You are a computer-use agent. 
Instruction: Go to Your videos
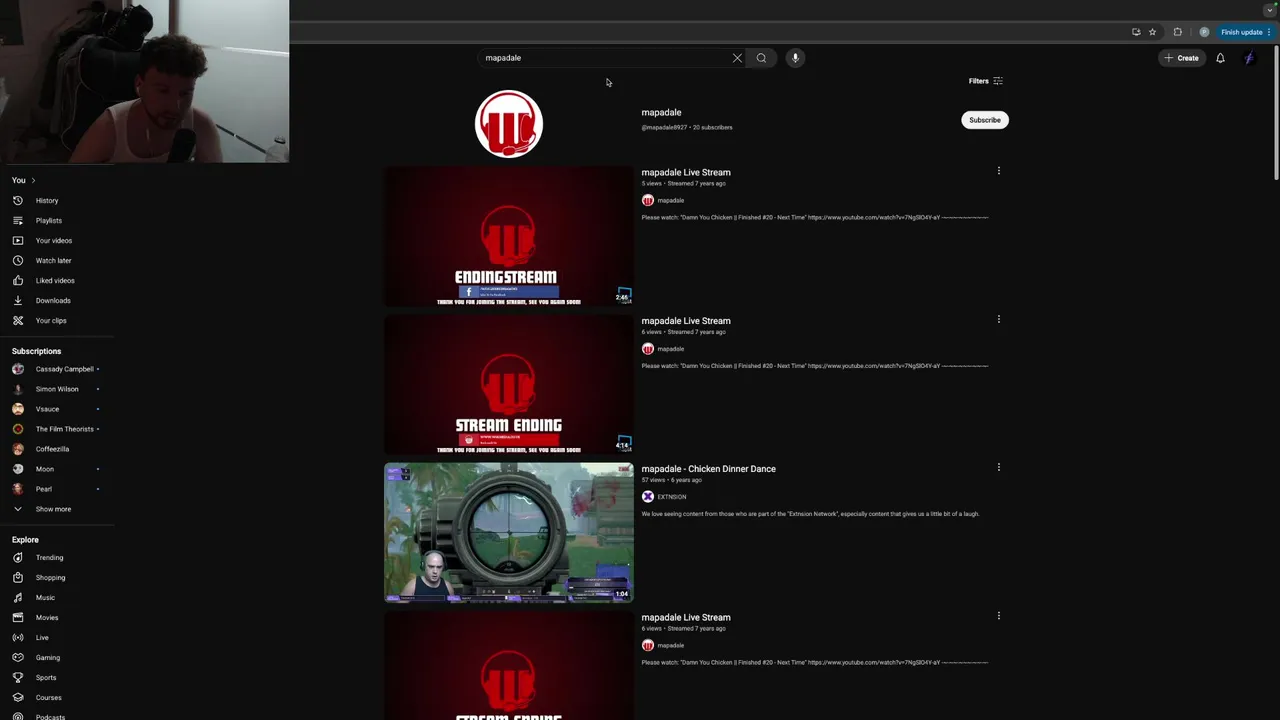click(x=57, y=241)
